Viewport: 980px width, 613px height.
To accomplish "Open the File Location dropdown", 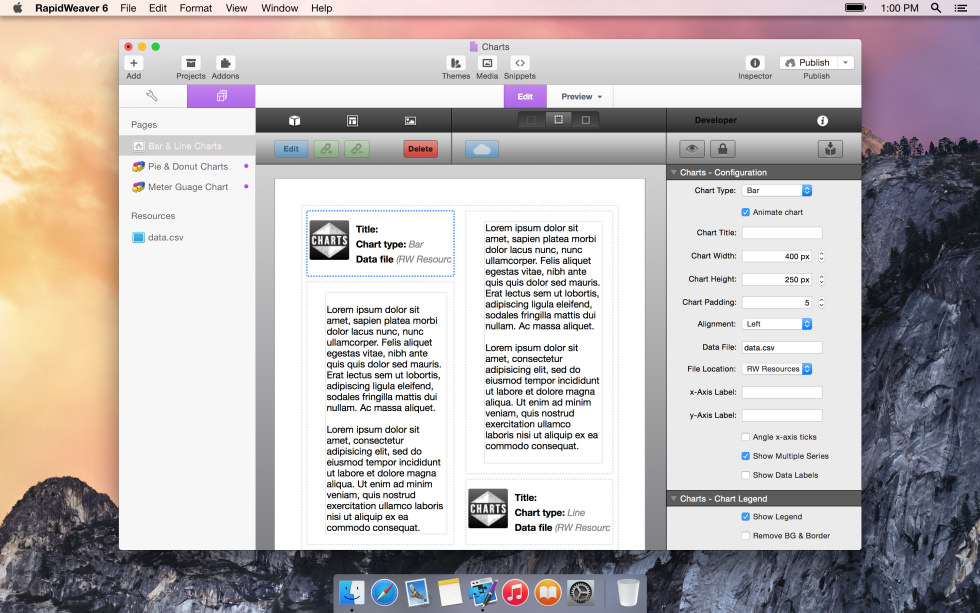I will coord(777,369).
